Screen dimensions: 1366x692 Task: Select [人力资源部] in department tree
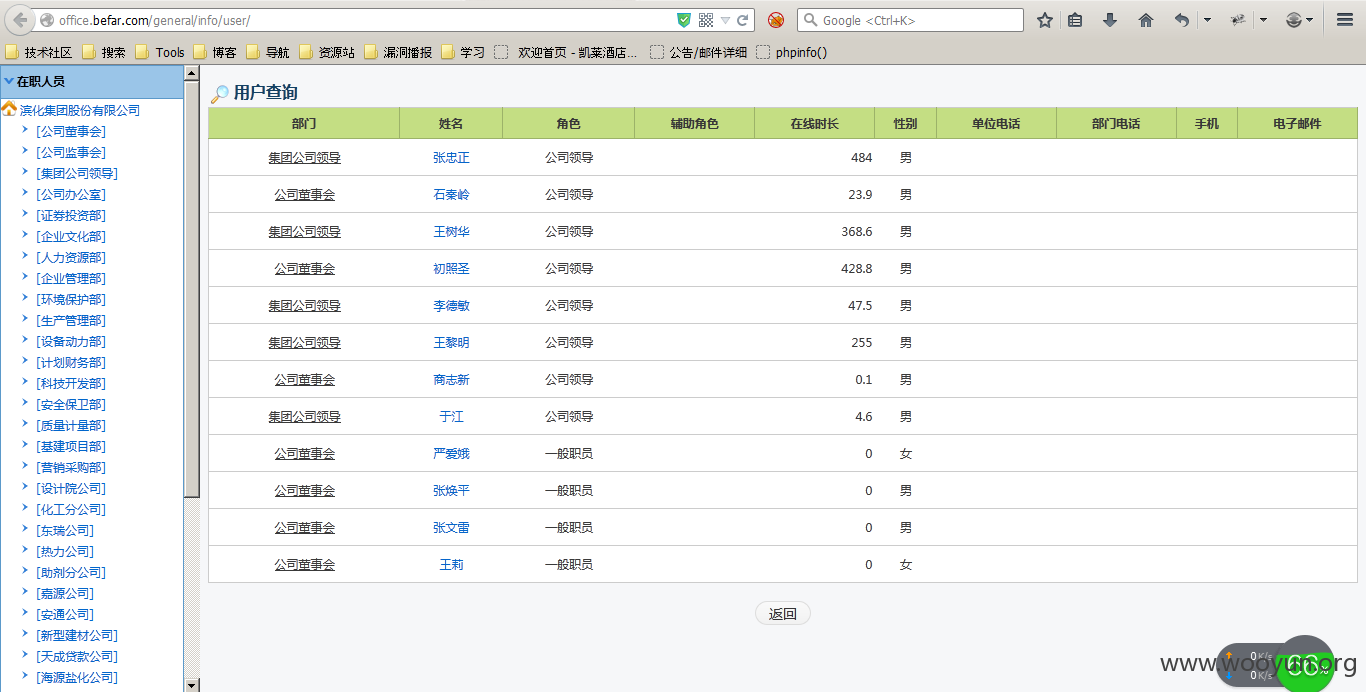pyautogui.click(x=70, y=257)
